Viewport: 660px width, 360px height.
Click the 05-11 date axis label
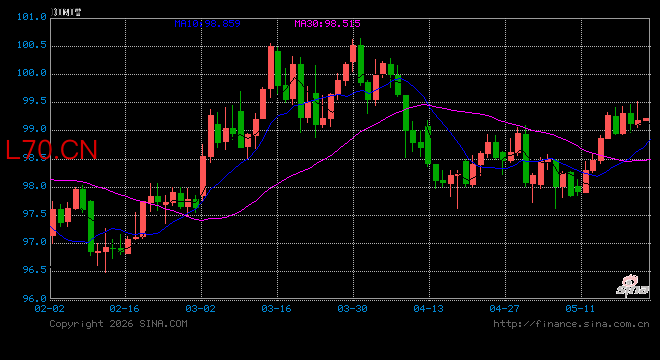coord(580,309)
